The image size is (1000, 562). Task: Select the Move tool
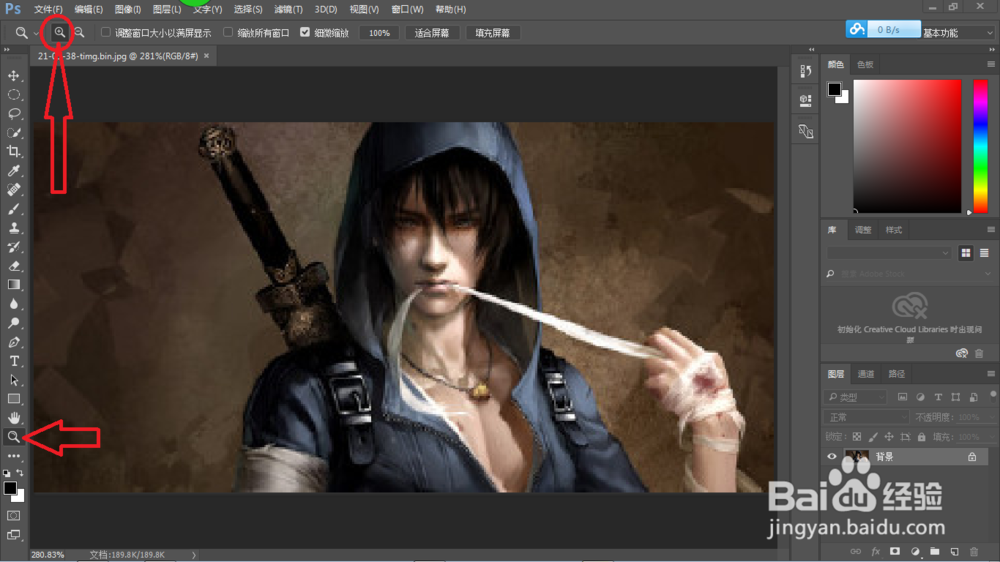coord(13,75)
